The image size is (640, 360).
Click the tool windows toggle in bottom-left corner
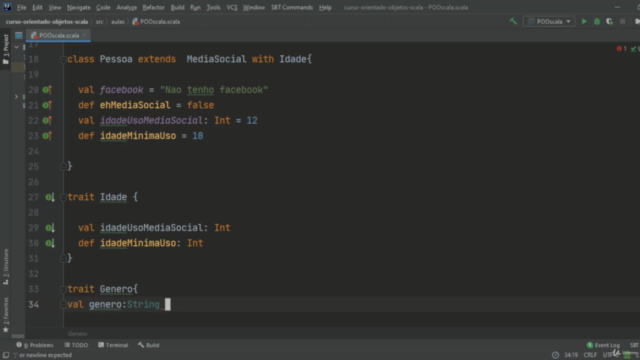[5, 355]
